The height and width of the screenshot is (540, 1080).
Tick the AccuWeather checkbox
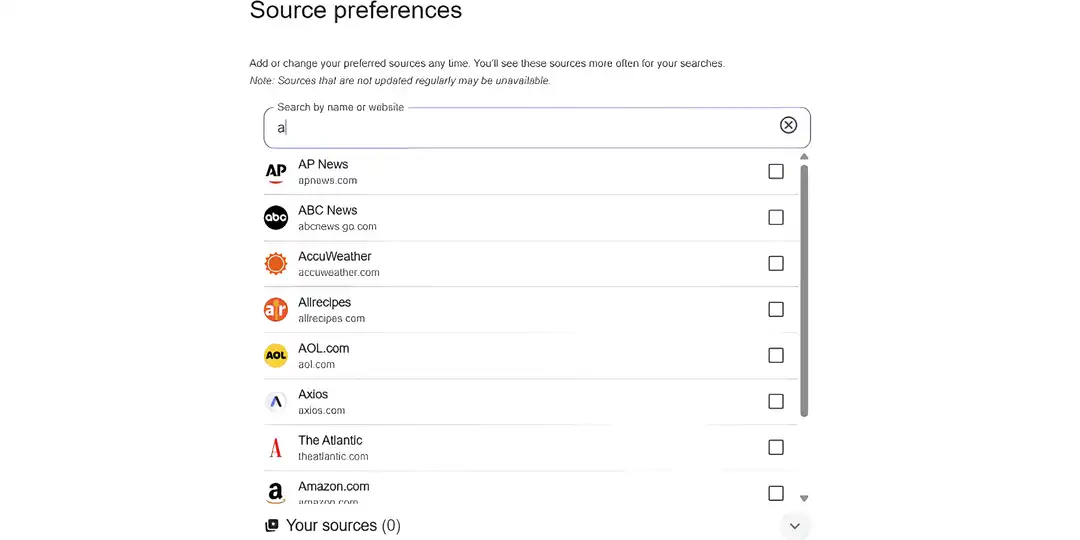coord(776,263)
